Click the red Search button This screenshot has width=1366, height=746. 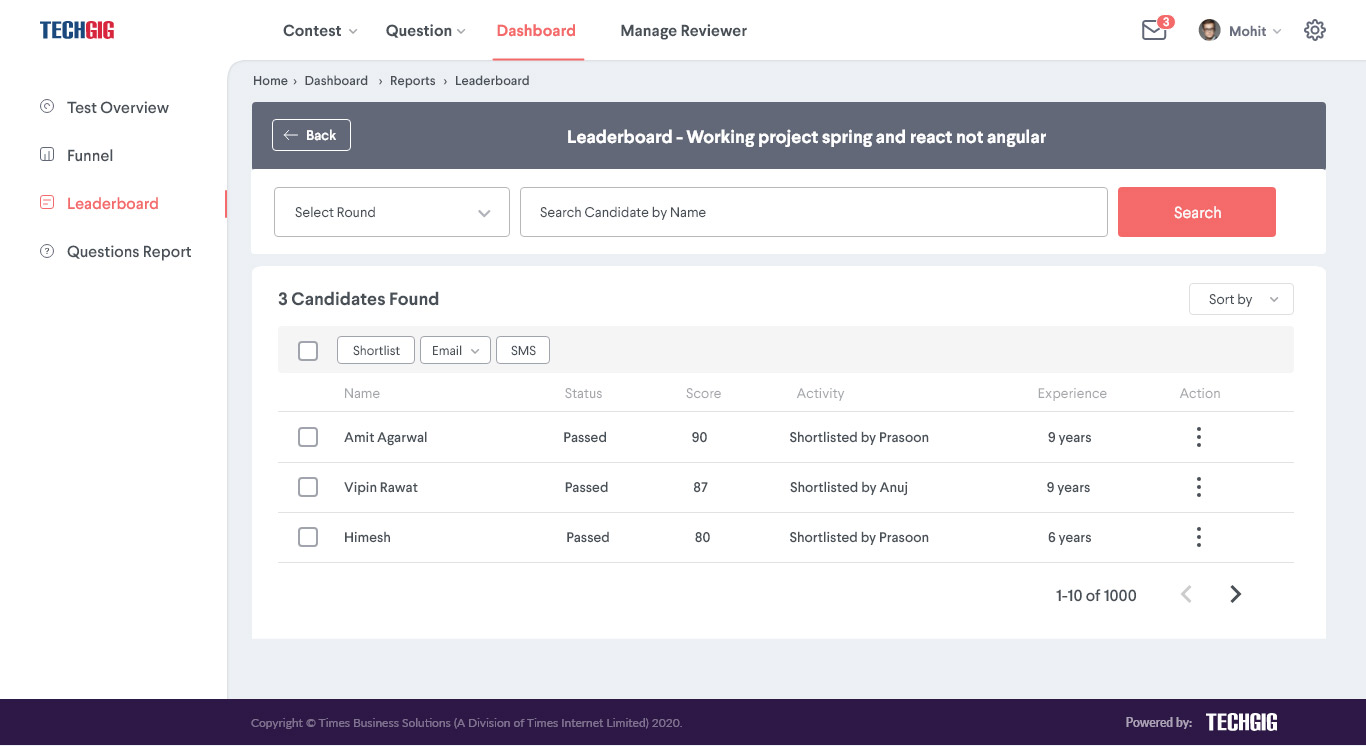click(1197, 212)
